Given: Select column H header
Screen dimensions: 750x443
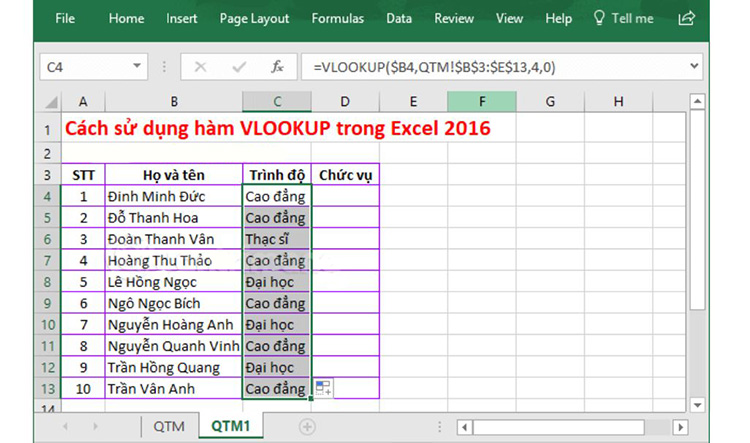Looking at the screenshot, I should click(618, 102).
